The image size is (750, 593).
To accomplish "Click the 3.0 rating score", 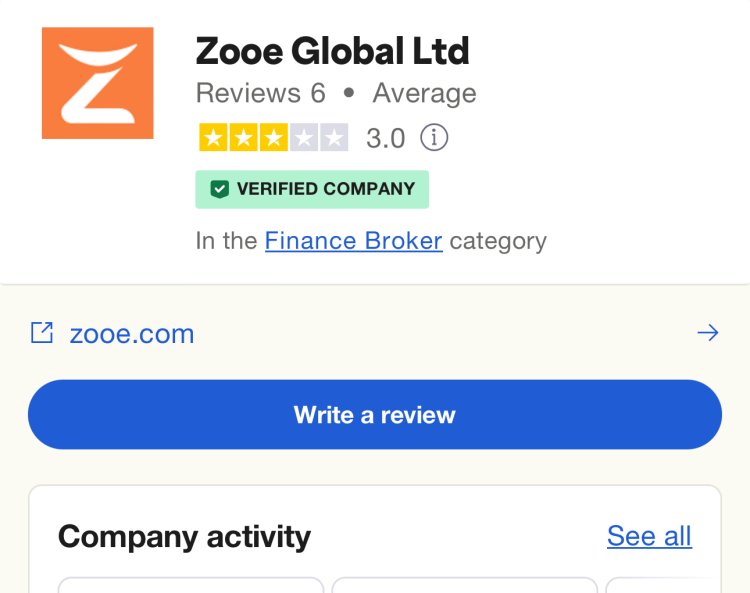I will [386, 139].
